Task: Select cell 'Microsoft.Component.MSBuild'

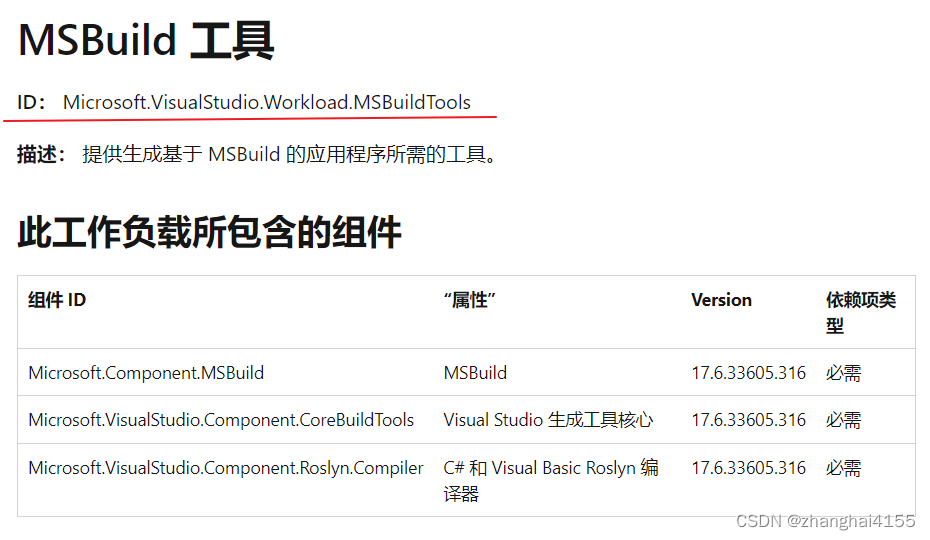Action: pos(146,373)
